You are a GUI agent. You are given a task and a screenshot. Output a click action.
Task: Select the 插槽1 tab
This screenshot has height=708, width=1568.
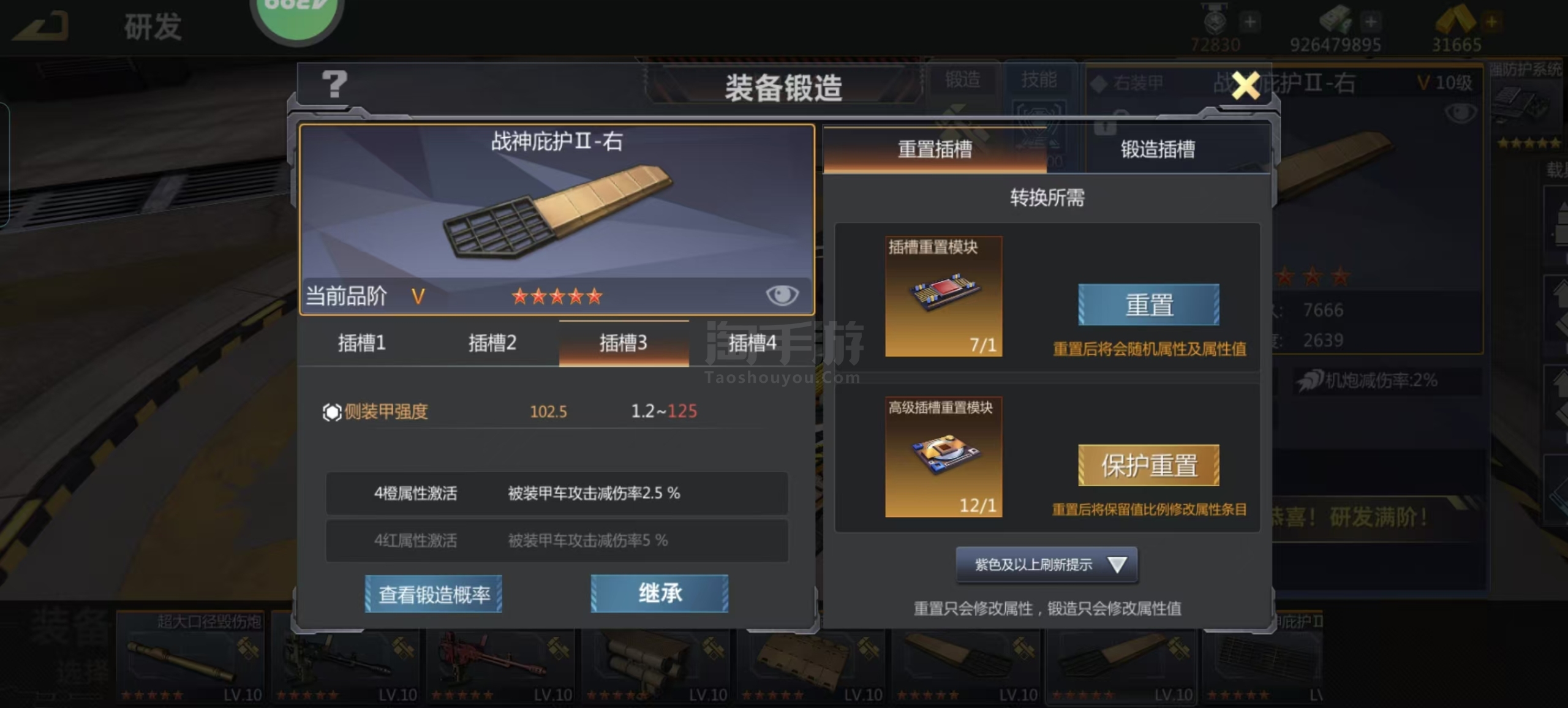(362, 343)
